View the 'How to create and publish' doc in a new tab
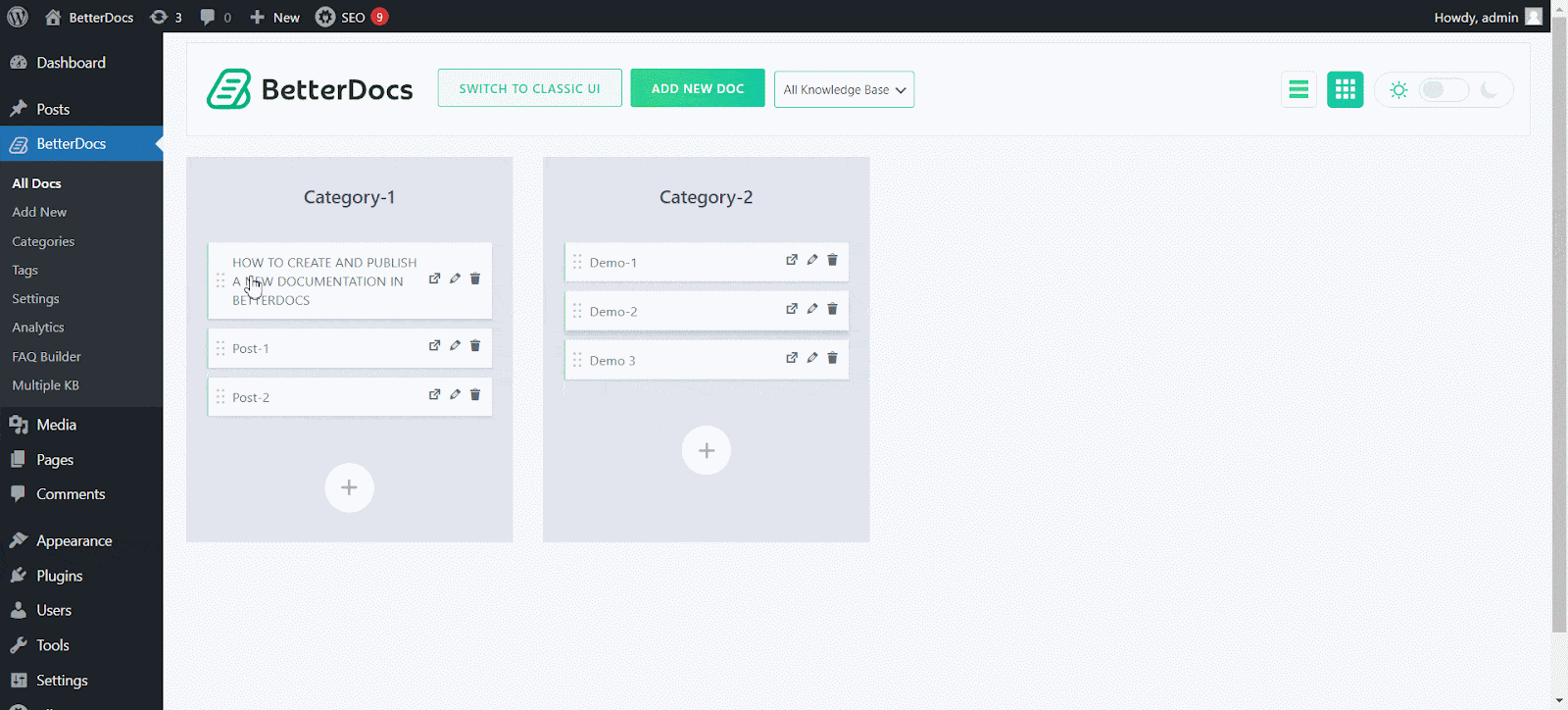This screenshot has width=1568, height=710. click(x=434, y=279)
